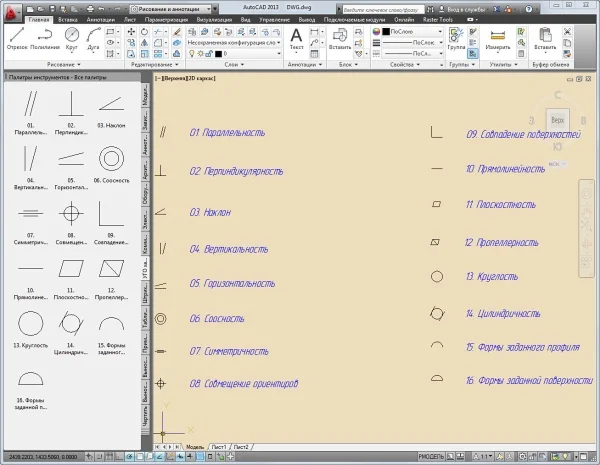Select the Отрезок line tool
Viewport: 600px width, 465px height.
[17, 39]
